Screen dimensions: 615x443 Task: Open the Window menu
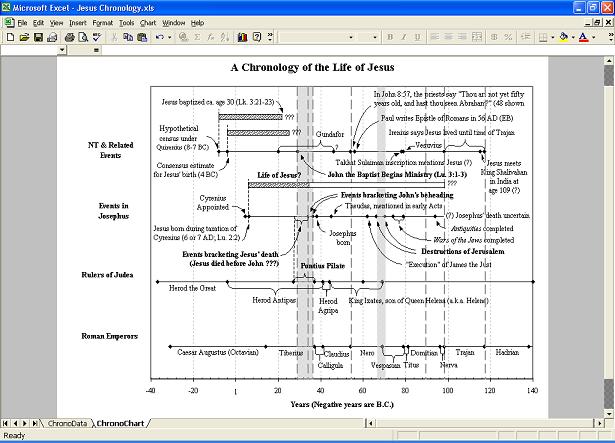[173, 23]
